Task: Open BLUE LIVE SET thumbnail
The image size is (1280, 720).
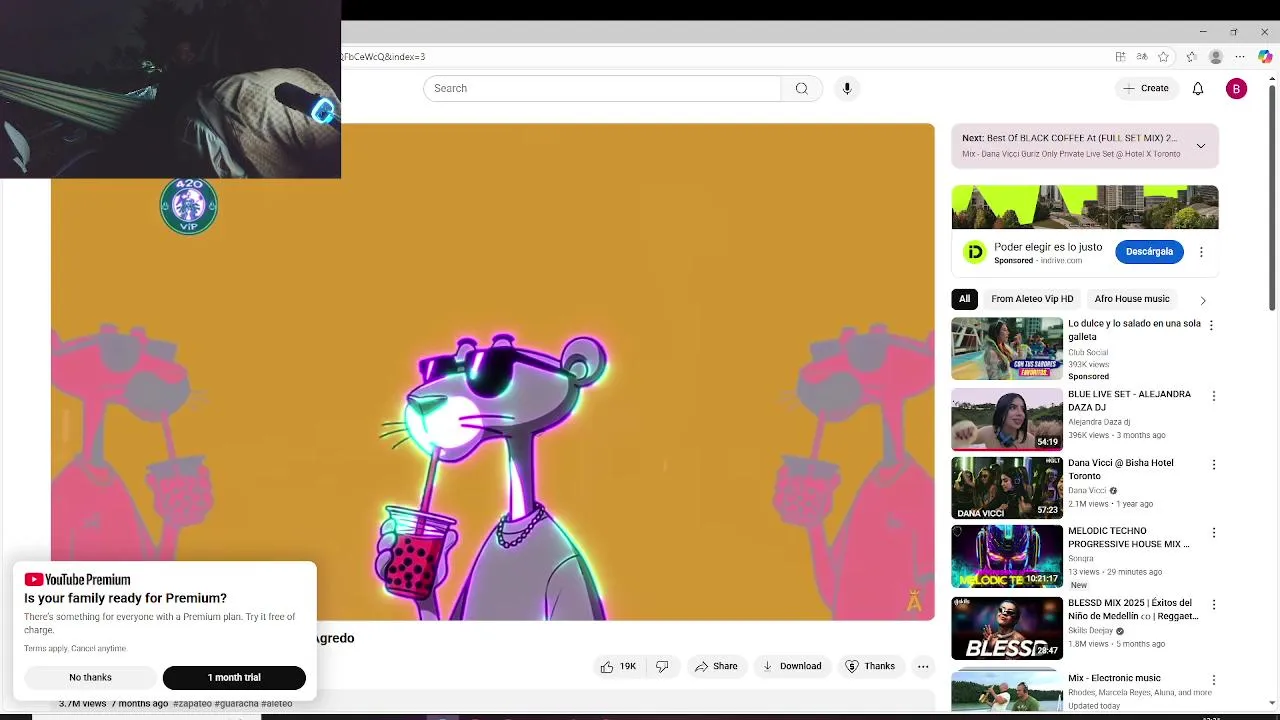Action: [x=1007, y=419]
